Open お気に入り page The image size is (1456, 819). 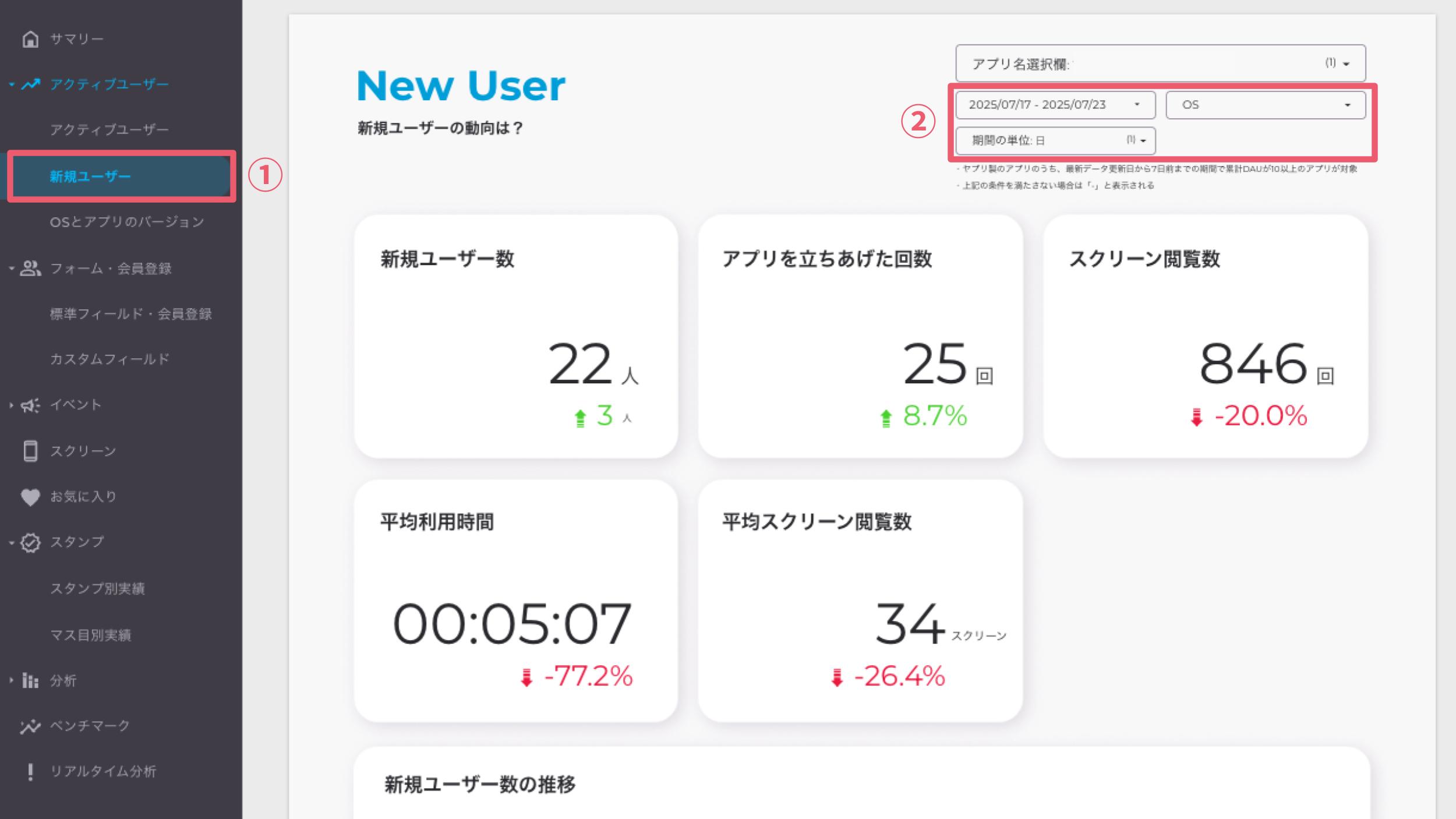[x=83, y=497]
